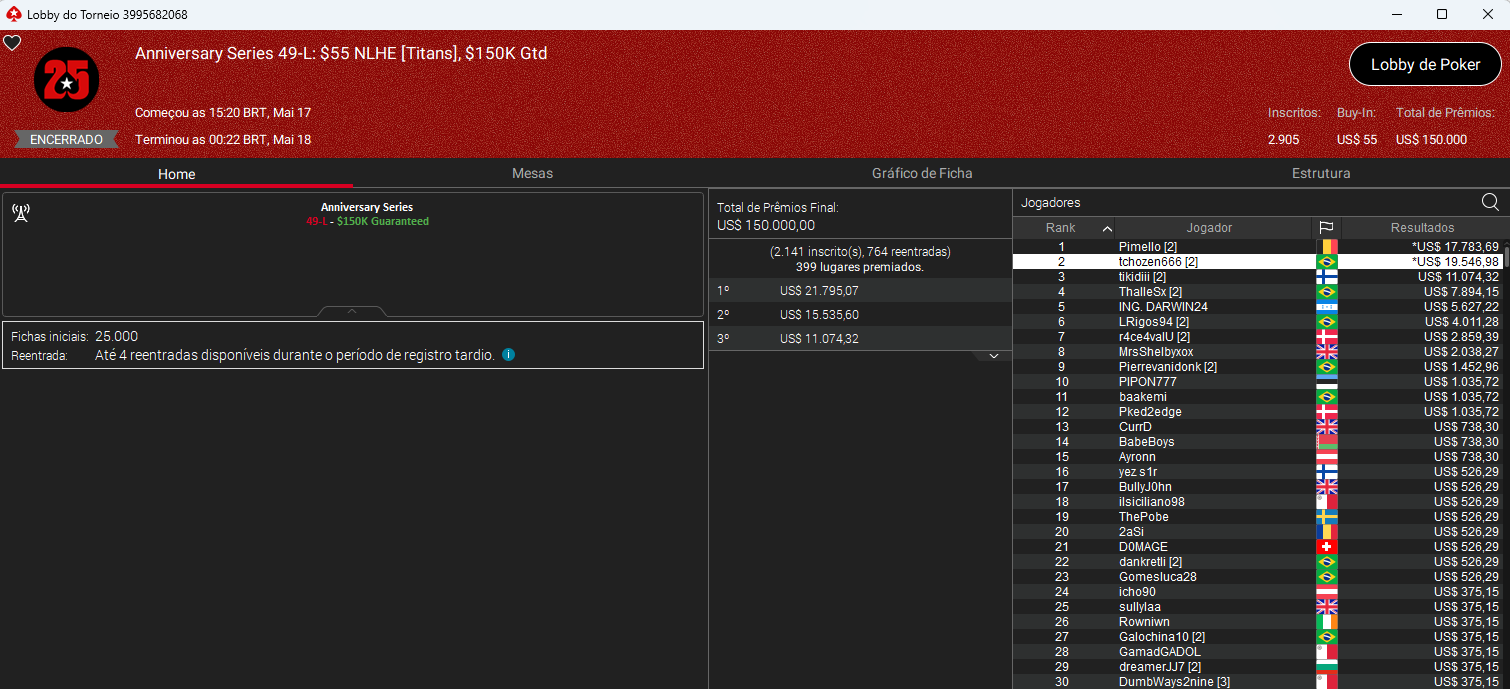Viewport: 1510px width, 689px height.
Task: Select player PIPON777
Action: tap(1258, 382)
